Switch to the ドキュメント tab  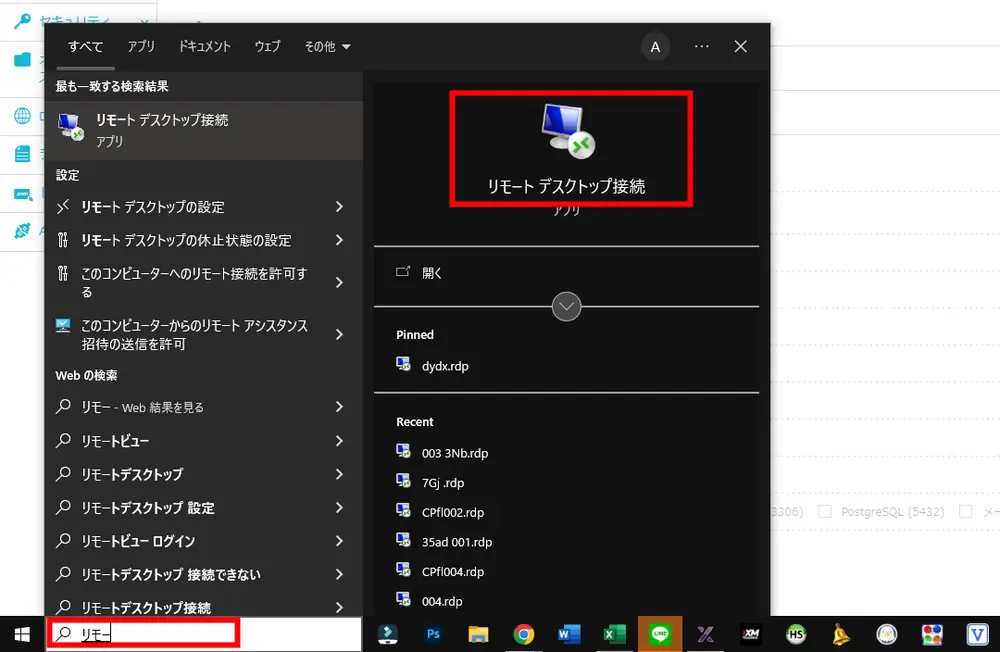tap(204, 46)
